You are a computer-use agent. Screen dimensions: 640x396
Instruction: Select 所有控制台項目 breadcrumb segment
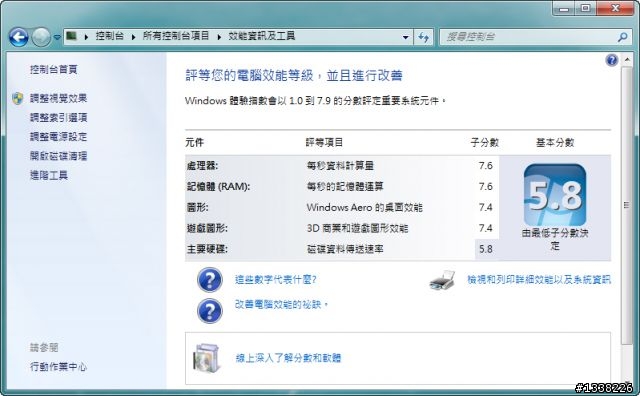coord(176,36)
